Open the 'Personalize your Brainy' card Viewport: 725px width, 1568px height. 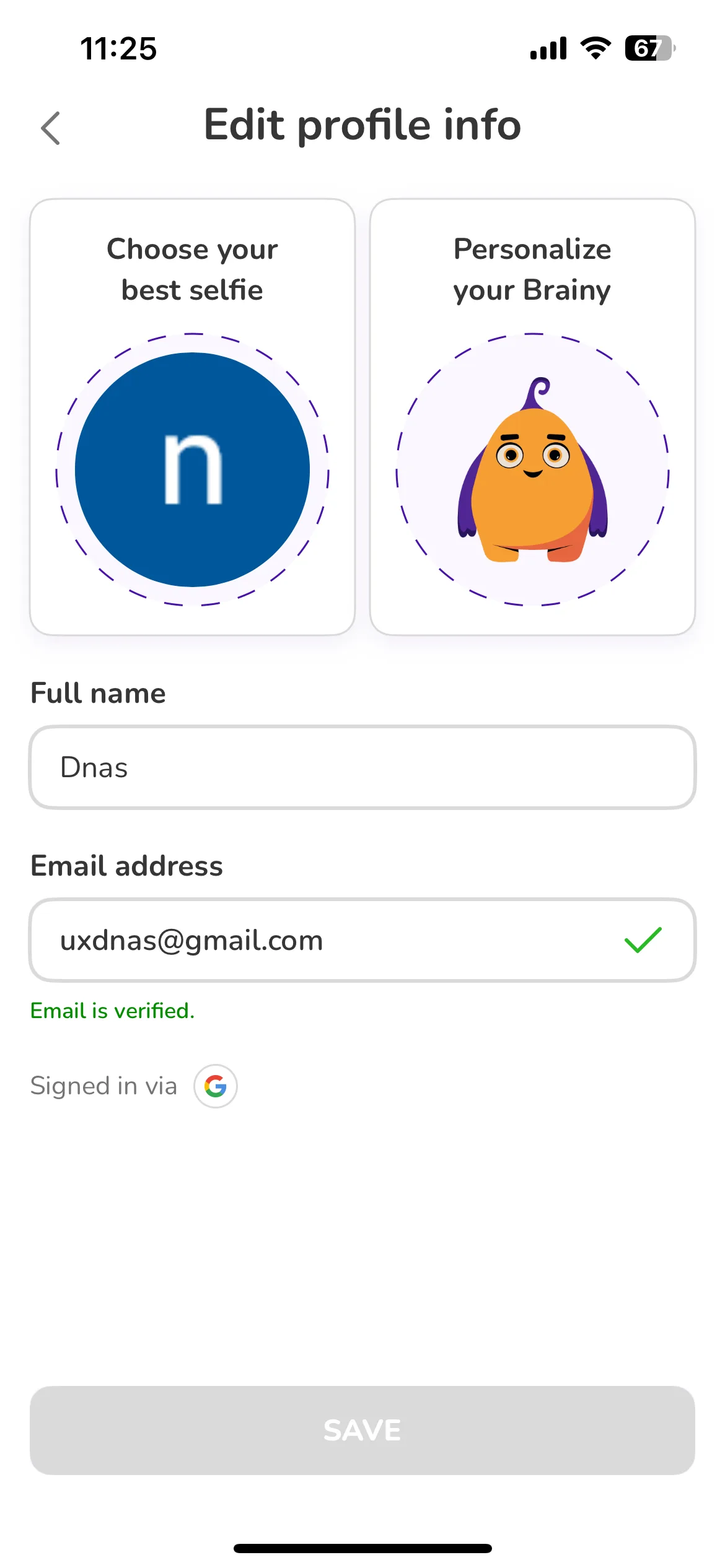(x=532, y=417)
